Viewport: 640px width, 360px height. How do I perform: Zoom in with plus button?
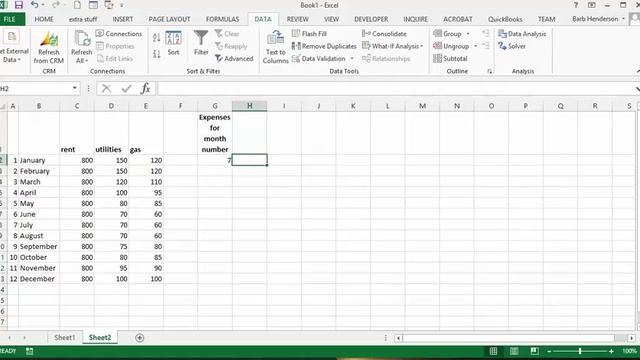click(x=611, y=351)
